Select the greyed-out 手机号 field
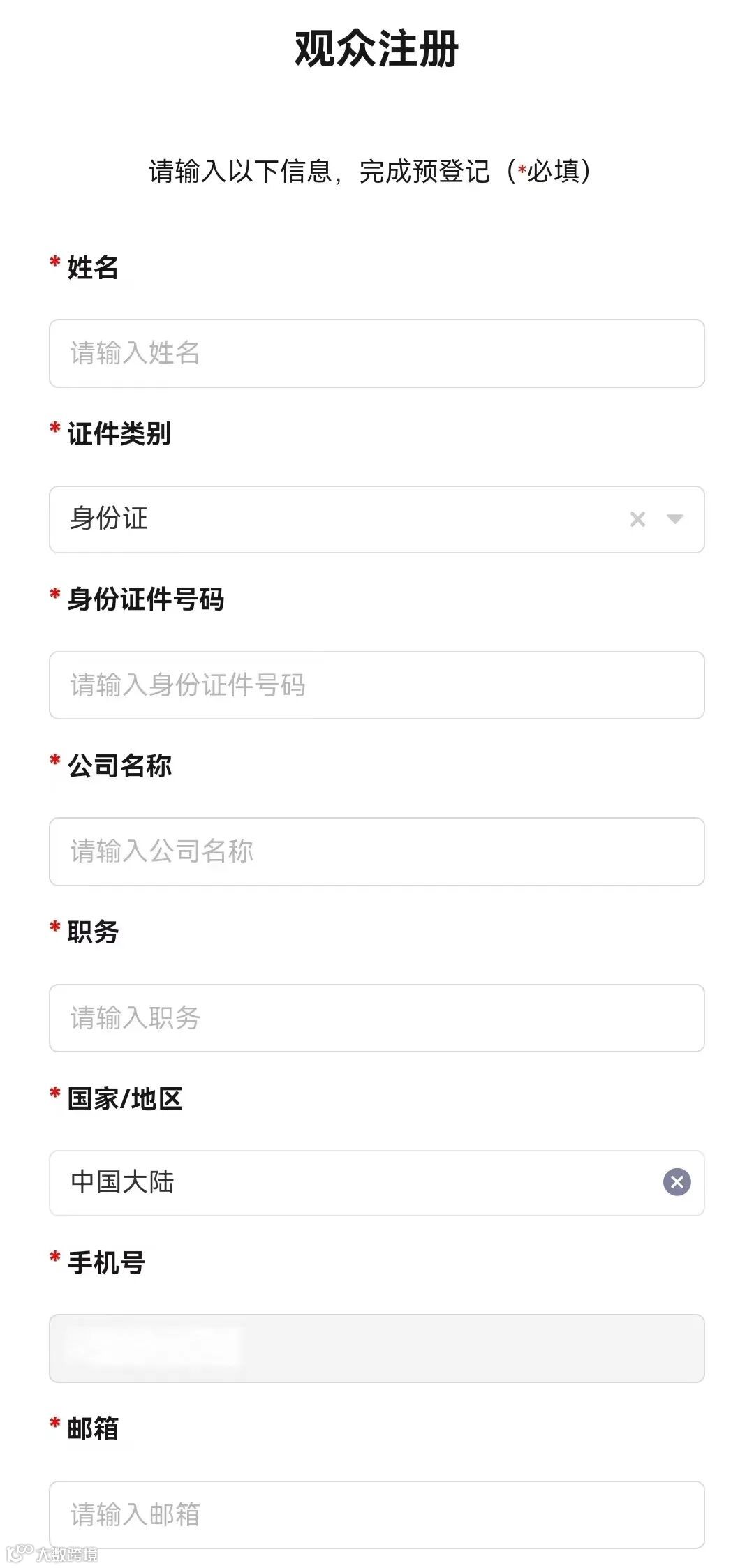 [x=377, y=1348]
